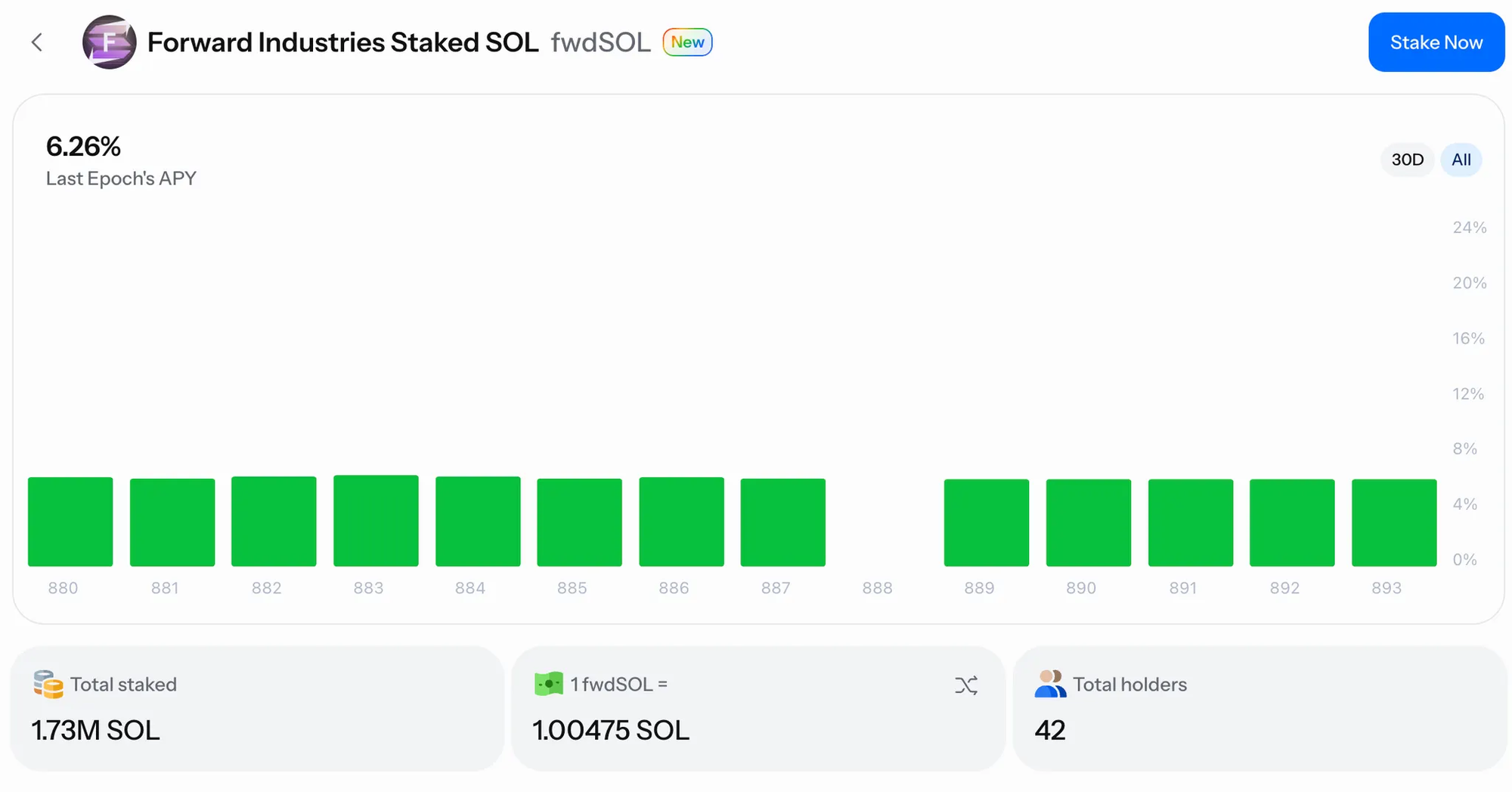The width and height of the screenshot is (1512, 792).
Task: Select the epoch 893 bar
Action: pos(1393,522)
